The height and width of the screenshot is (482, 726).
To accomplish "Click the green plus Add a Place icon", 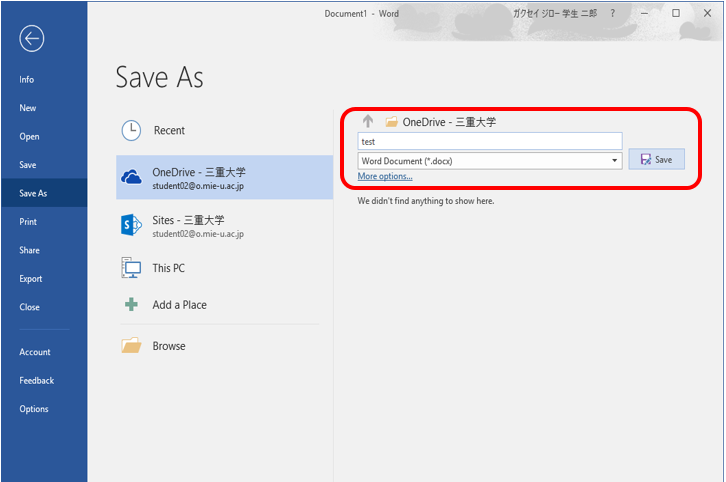I will 131,305.
